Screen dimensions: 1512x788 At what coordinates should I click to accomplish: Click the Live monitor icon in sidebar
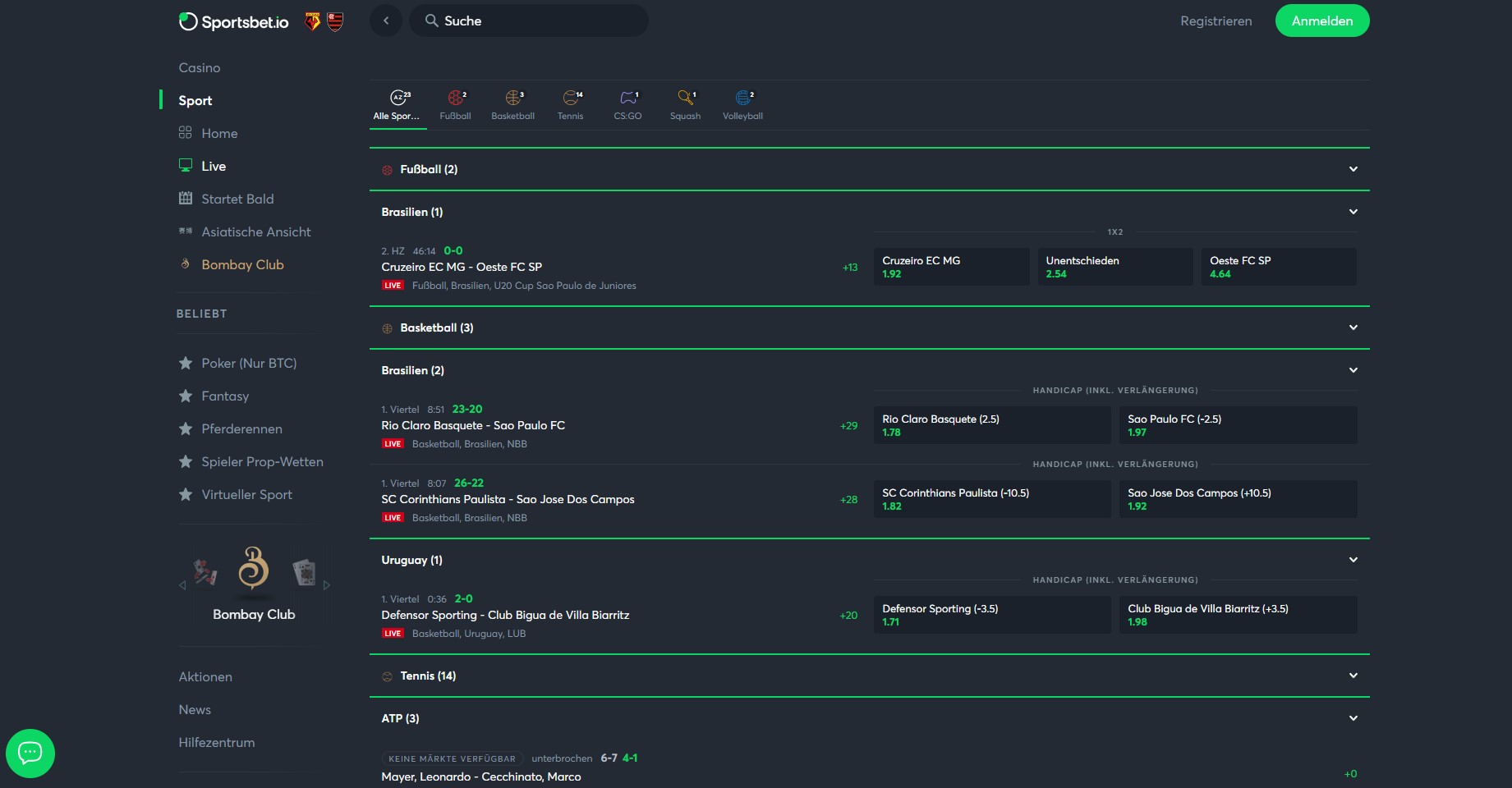pos(186,166)
